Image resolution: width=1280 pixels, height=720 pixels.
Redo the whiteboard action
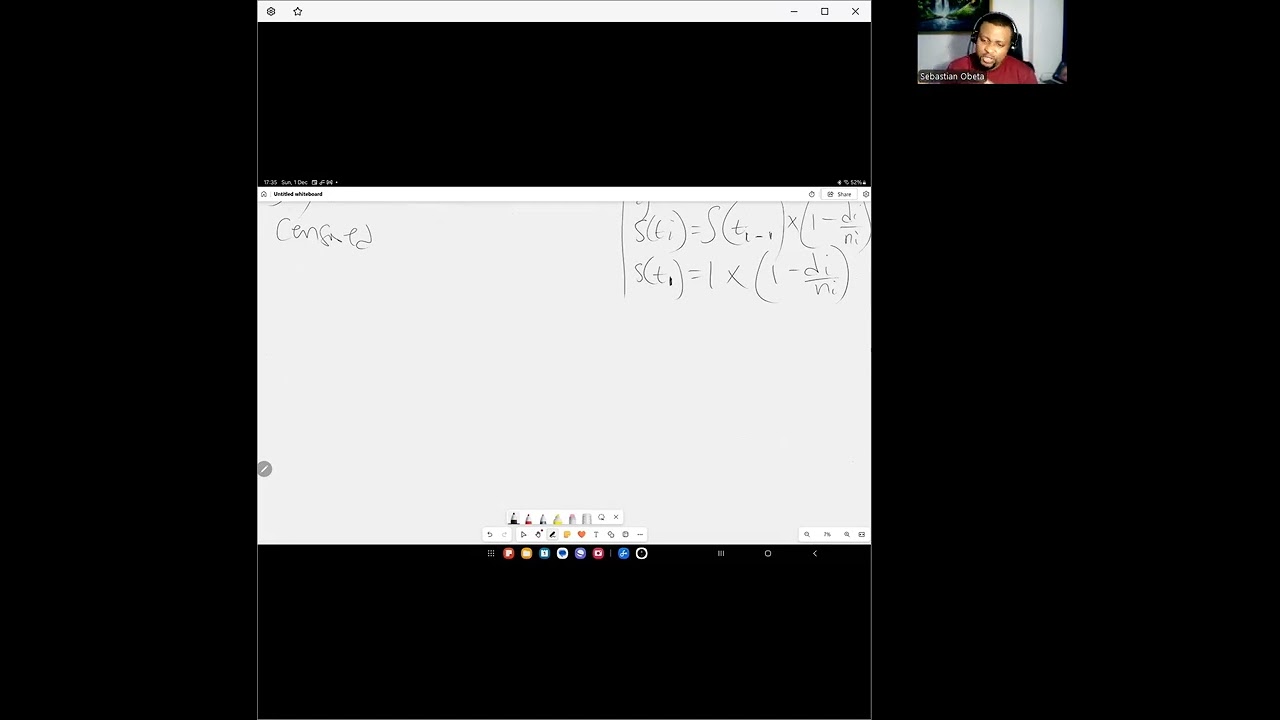click(504, 534)
